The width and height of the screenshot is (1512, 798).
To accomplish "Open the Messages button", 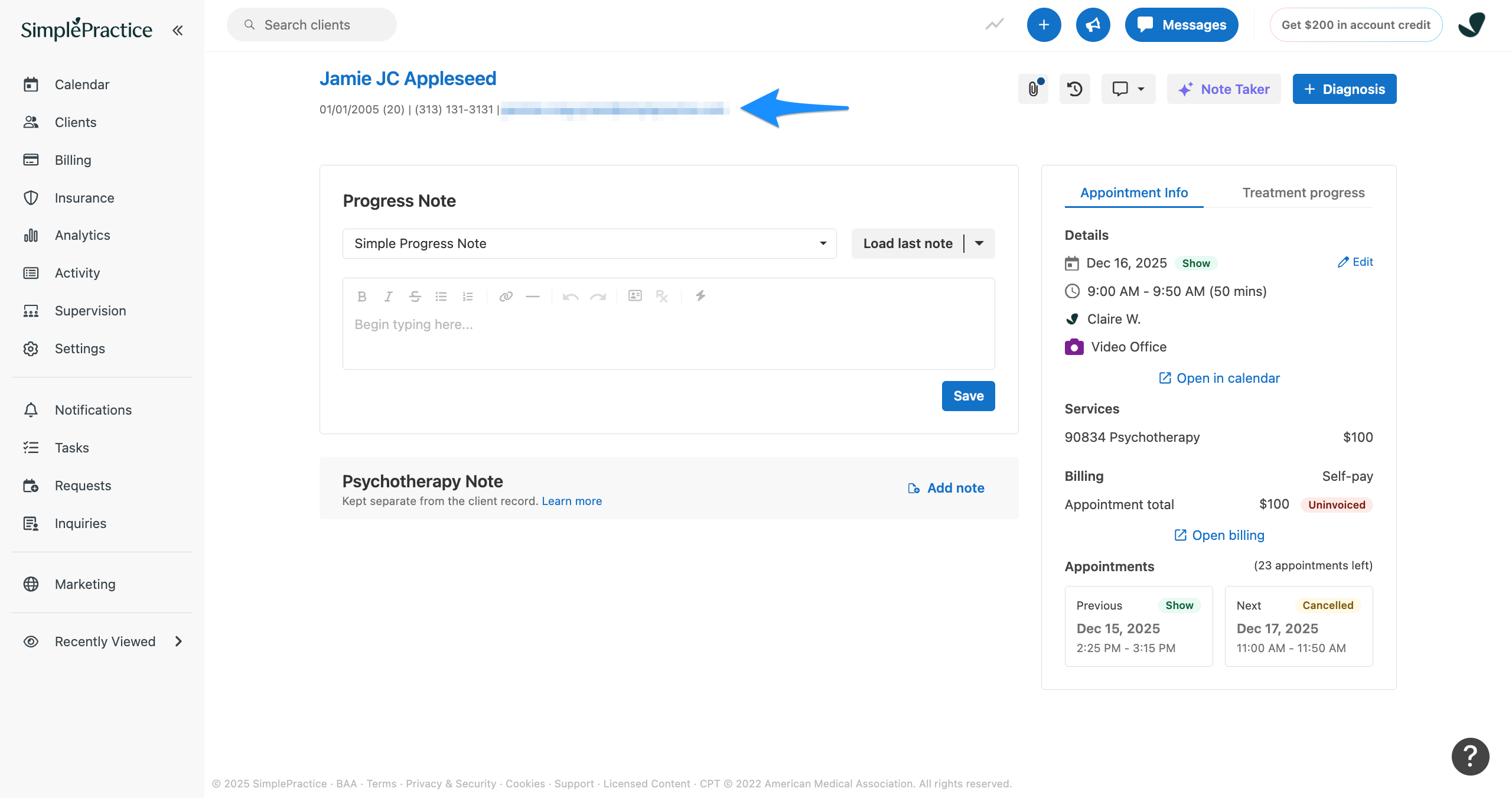I will [1181, 25].
